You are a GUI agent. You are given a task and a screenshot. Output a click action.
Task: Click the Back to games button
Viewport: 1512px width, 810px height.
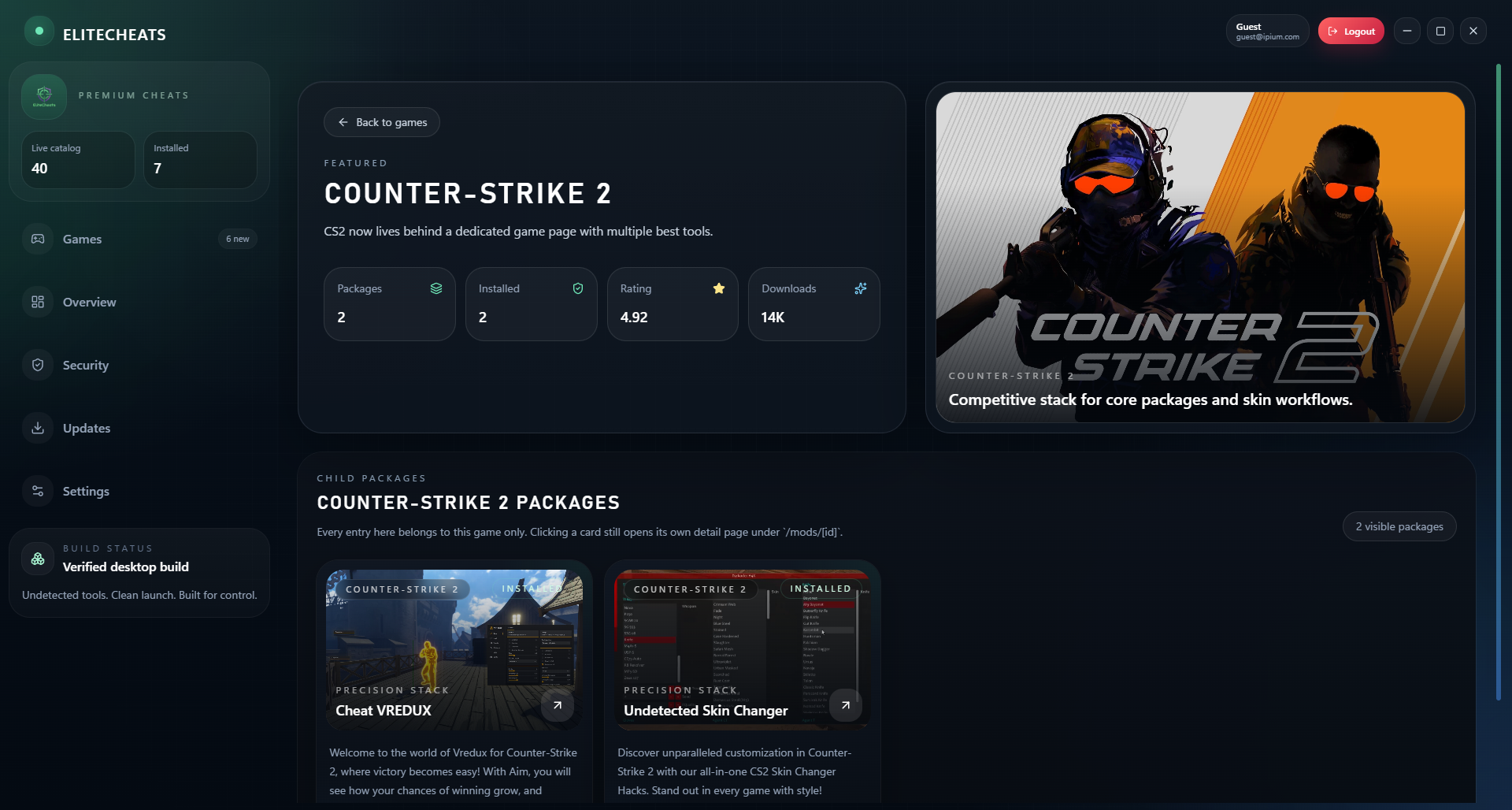(382, 122)
